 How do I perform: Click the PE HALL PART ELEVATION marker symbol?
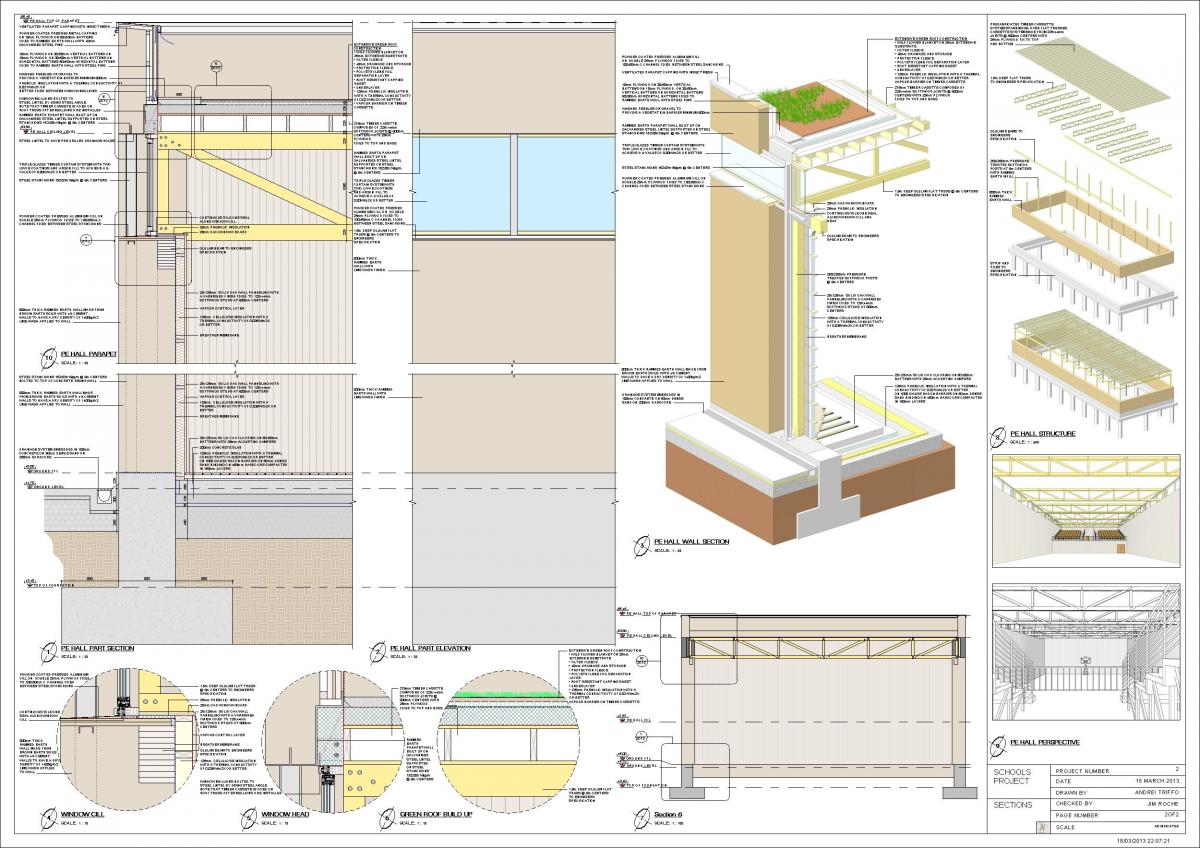coord(378,650)
